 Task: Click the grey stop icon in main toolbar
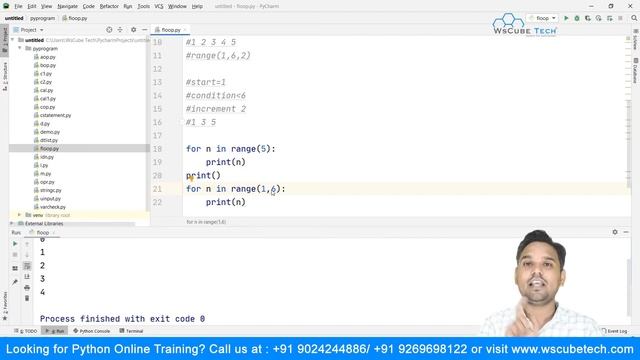pyautogui.click(x=620, y=18)
